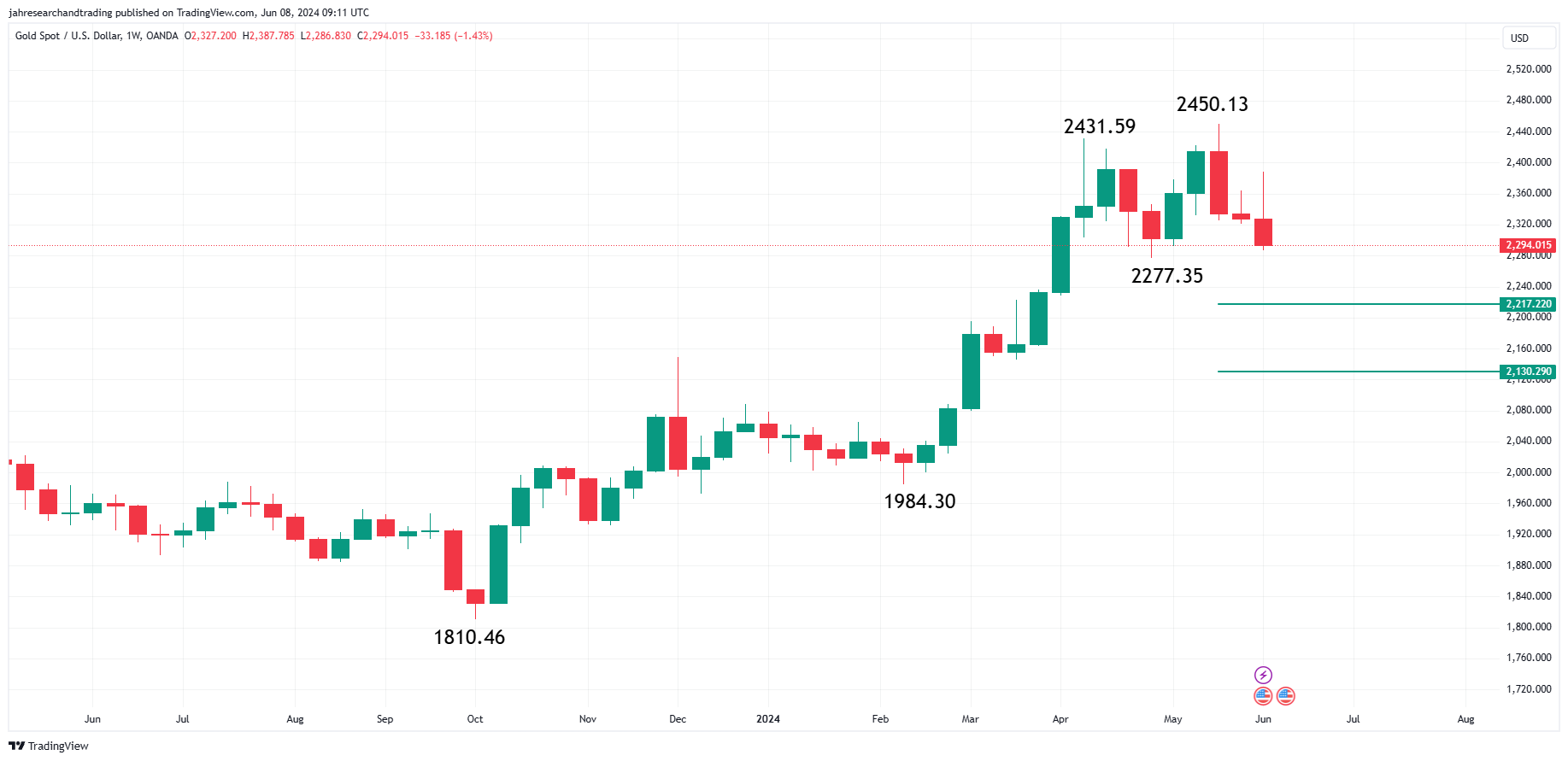Select the 2277.35 low annotation text
This screenshot has width=1568, height=761.
click(1166, 276)
